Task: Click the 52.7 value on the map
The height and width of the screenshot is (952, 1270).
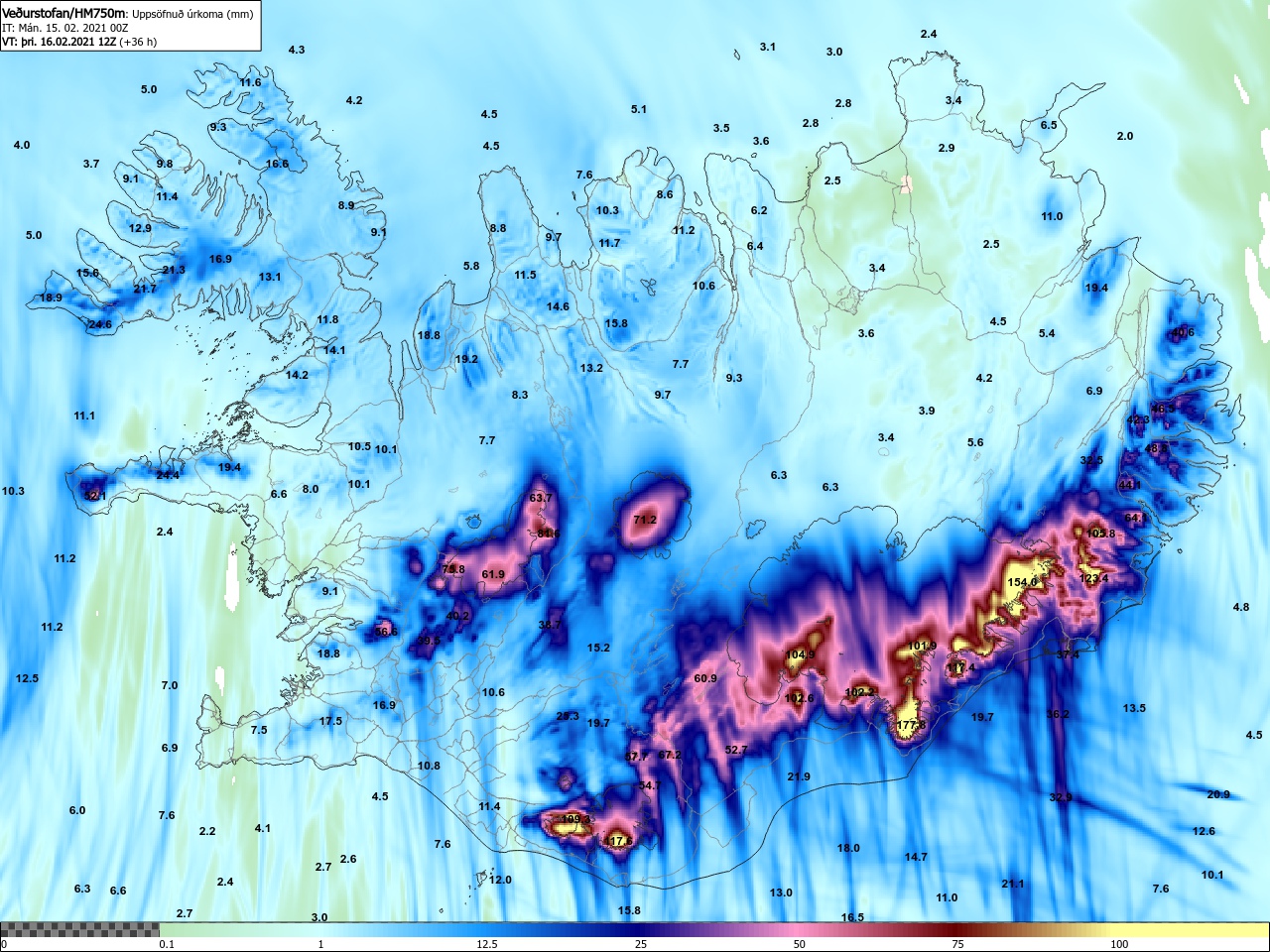Action: click(x=736, y=750)
